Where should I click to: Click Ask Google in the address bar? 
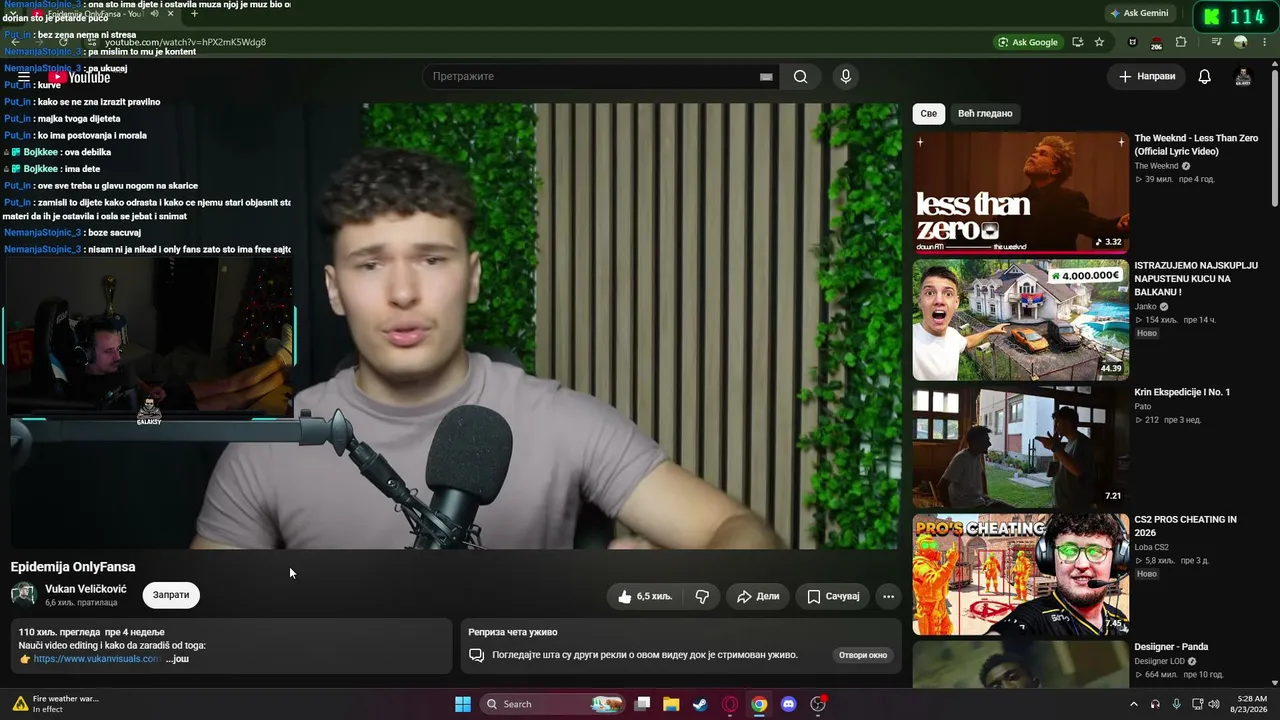coord(1028,42)
